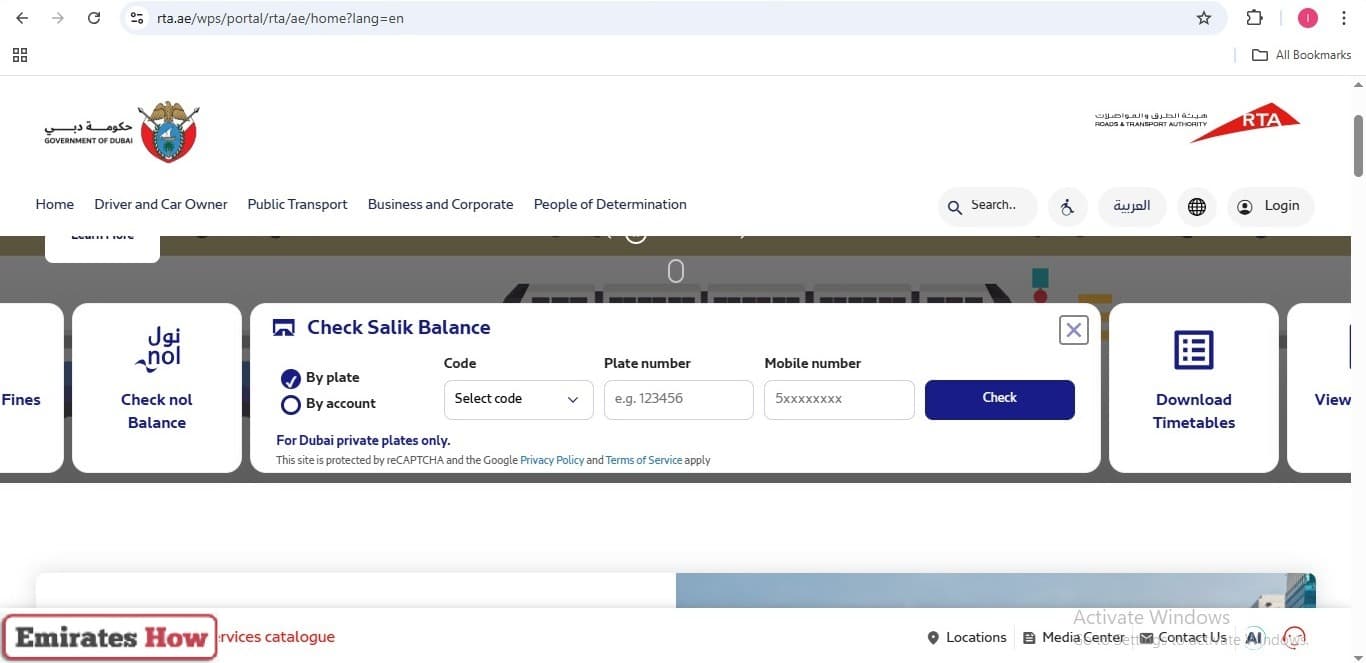Open the services catalogue link
This screenshot has height=663, width=1366.
coord(275,637)
